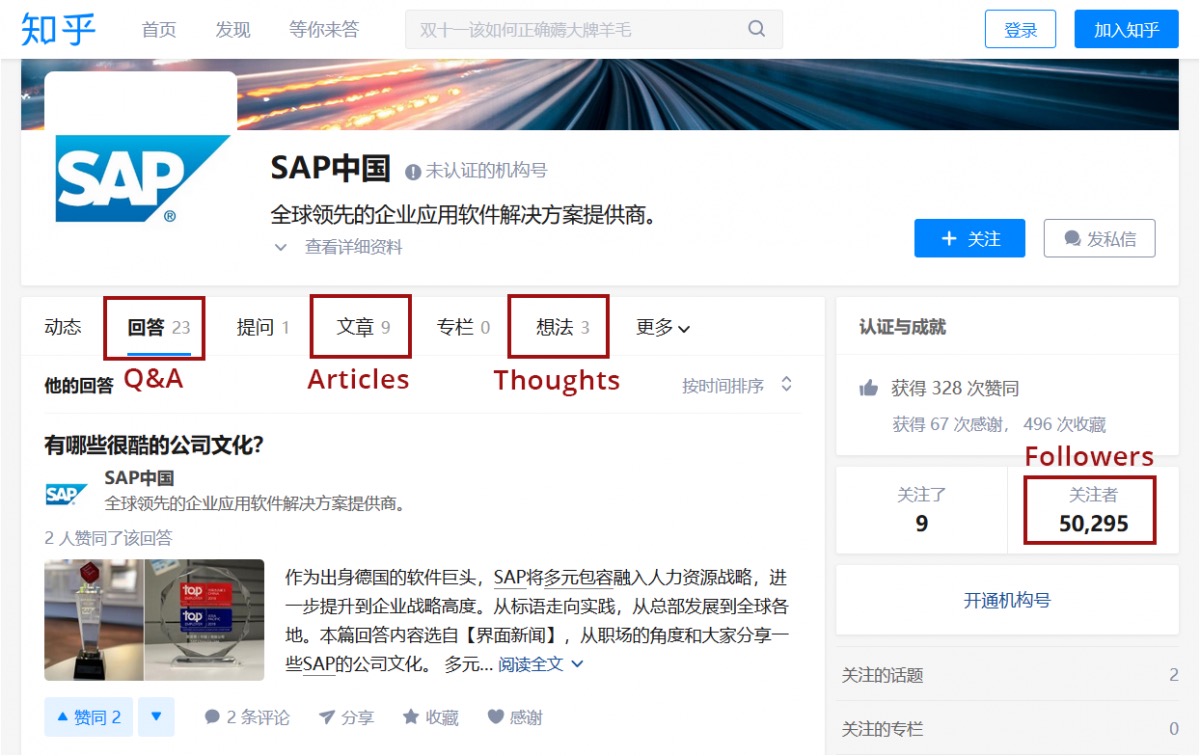Click profile tagline 全球领先的企业应用软件解决方案提供商。 under the name
This screenshot has height=756, width=1200.
pos(463,214)
